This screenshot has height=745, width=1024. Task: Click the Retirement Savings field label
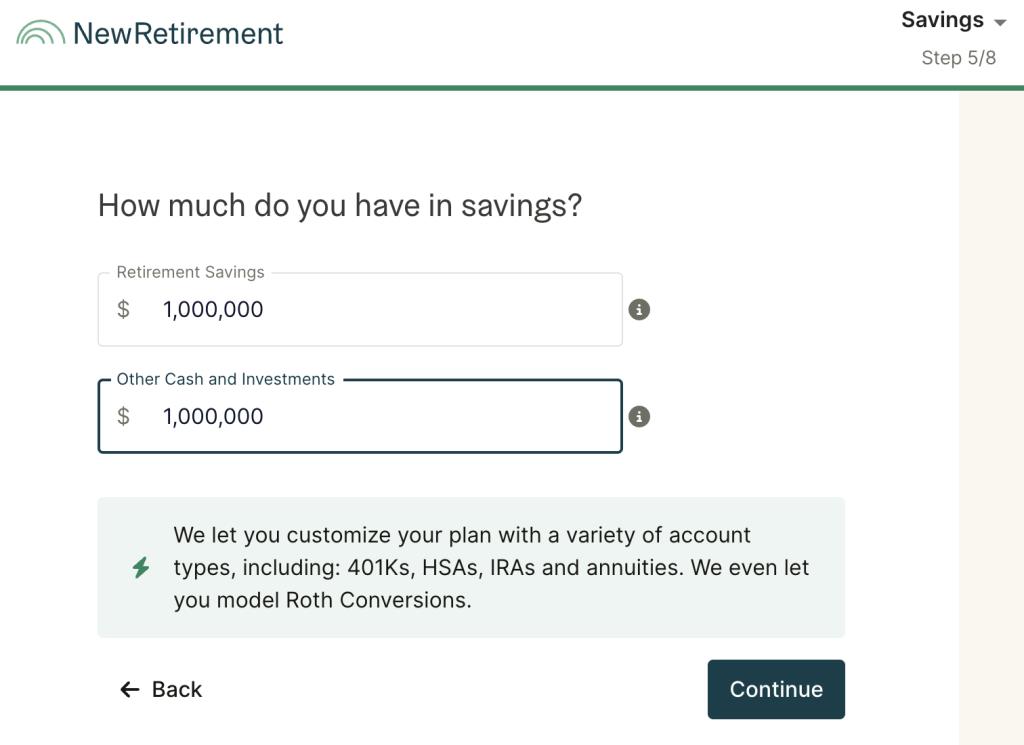pyautogui.click(x=190, y=272)
